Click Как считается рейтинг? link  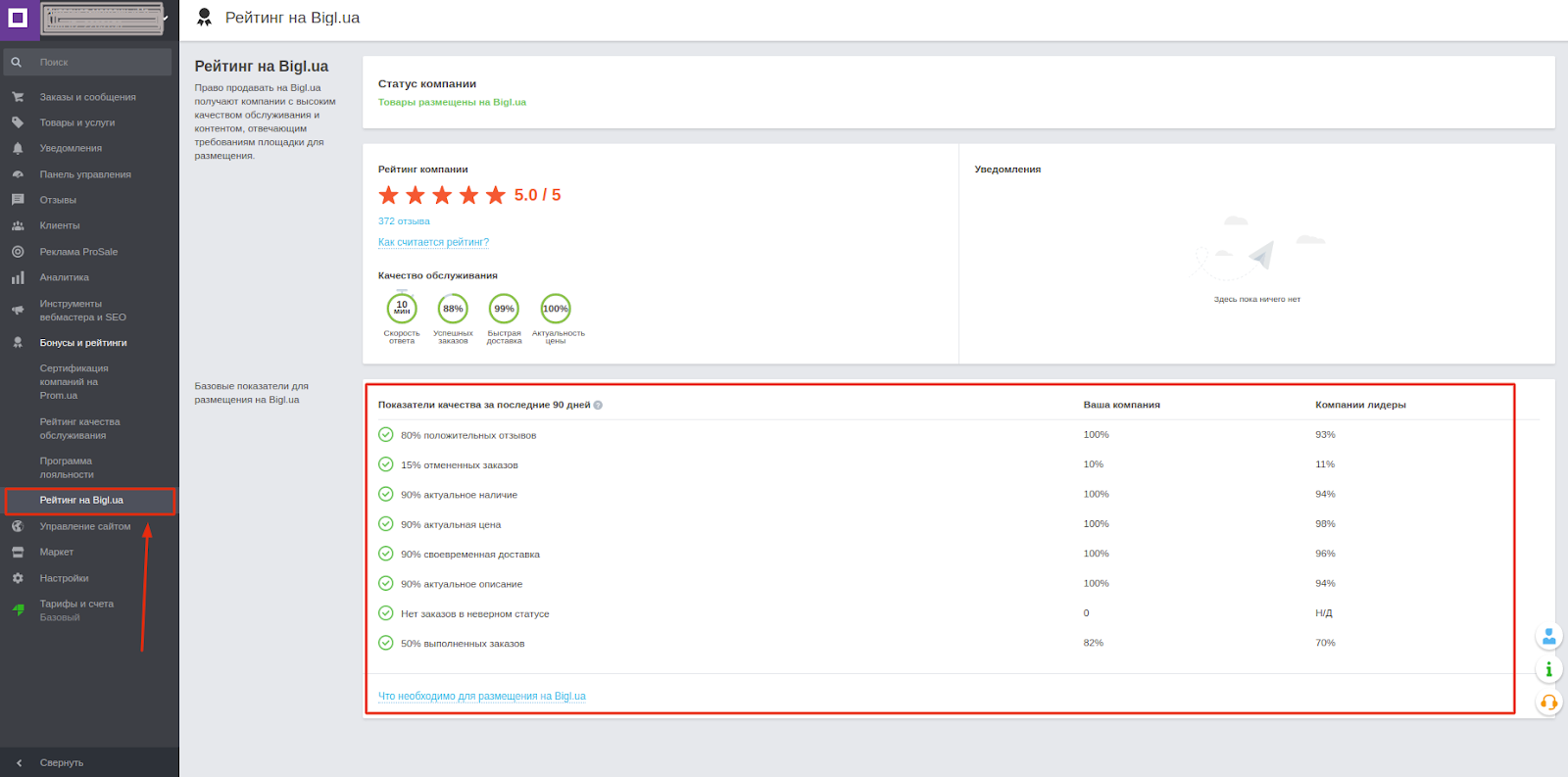(433, 242)
